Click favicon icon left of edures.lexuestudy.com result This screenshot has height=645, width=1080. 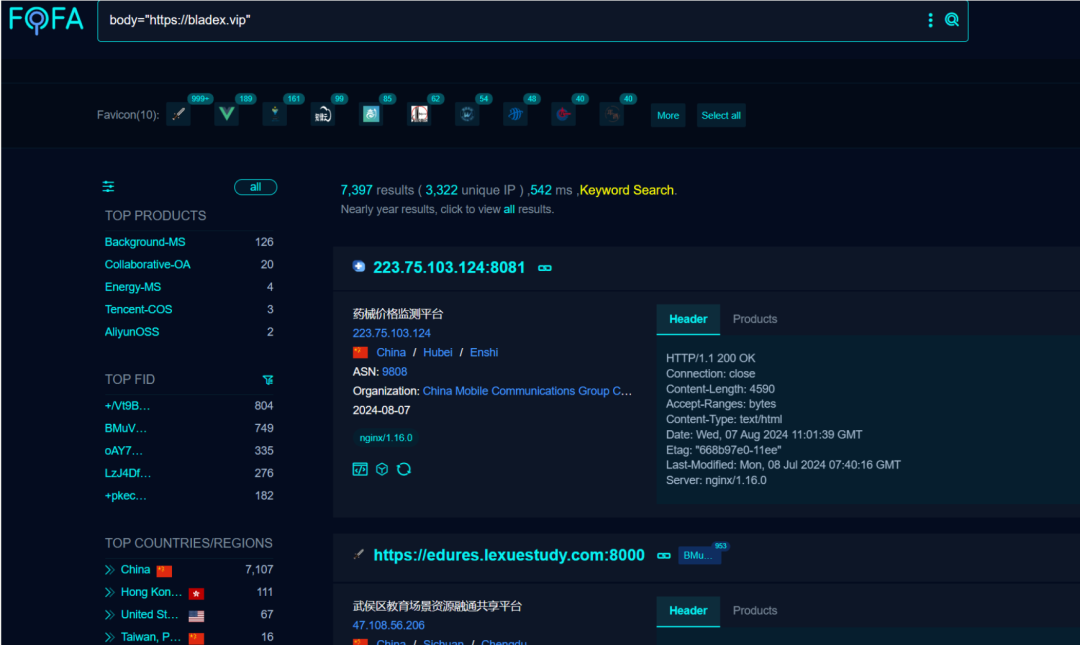(359, 554)
